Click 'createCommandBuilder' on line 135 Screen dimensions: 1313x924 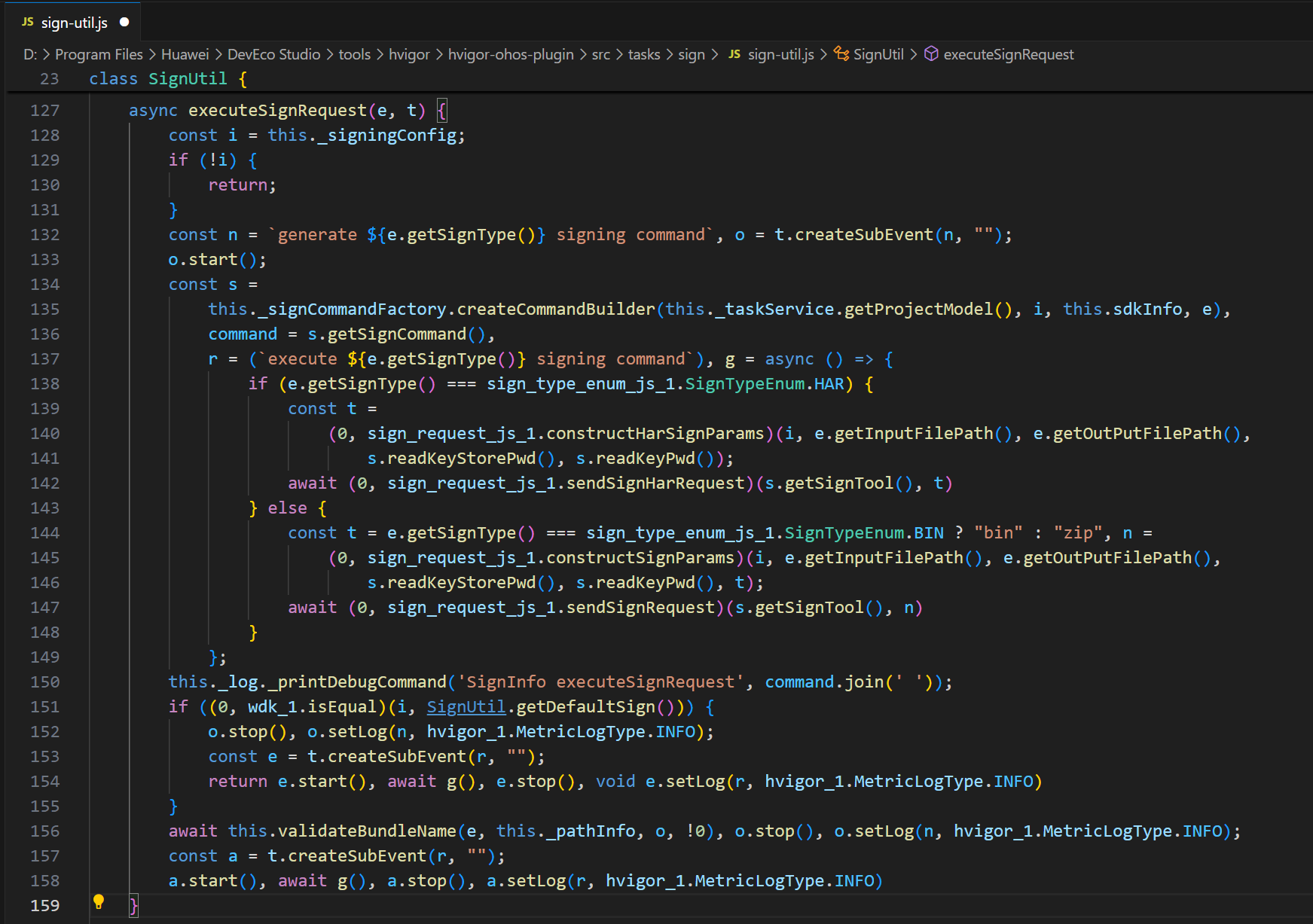click(x=556, y=309)
